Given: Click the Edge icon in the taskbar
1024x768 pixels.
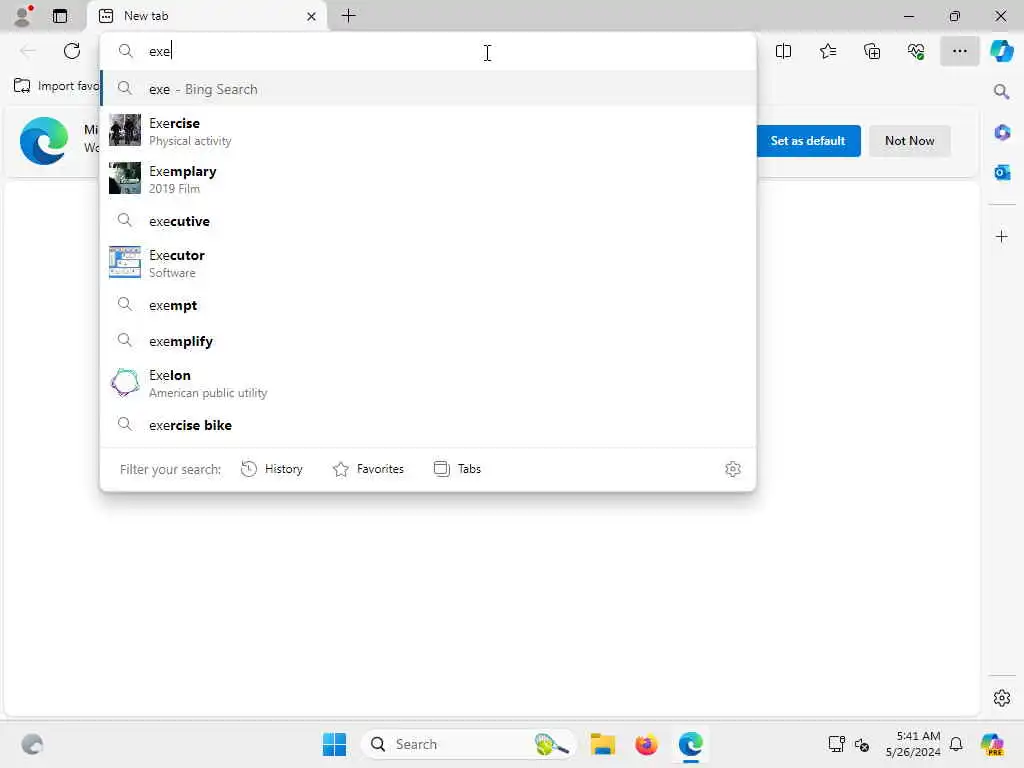Looking at the screenshot, I should click(690, 744).
